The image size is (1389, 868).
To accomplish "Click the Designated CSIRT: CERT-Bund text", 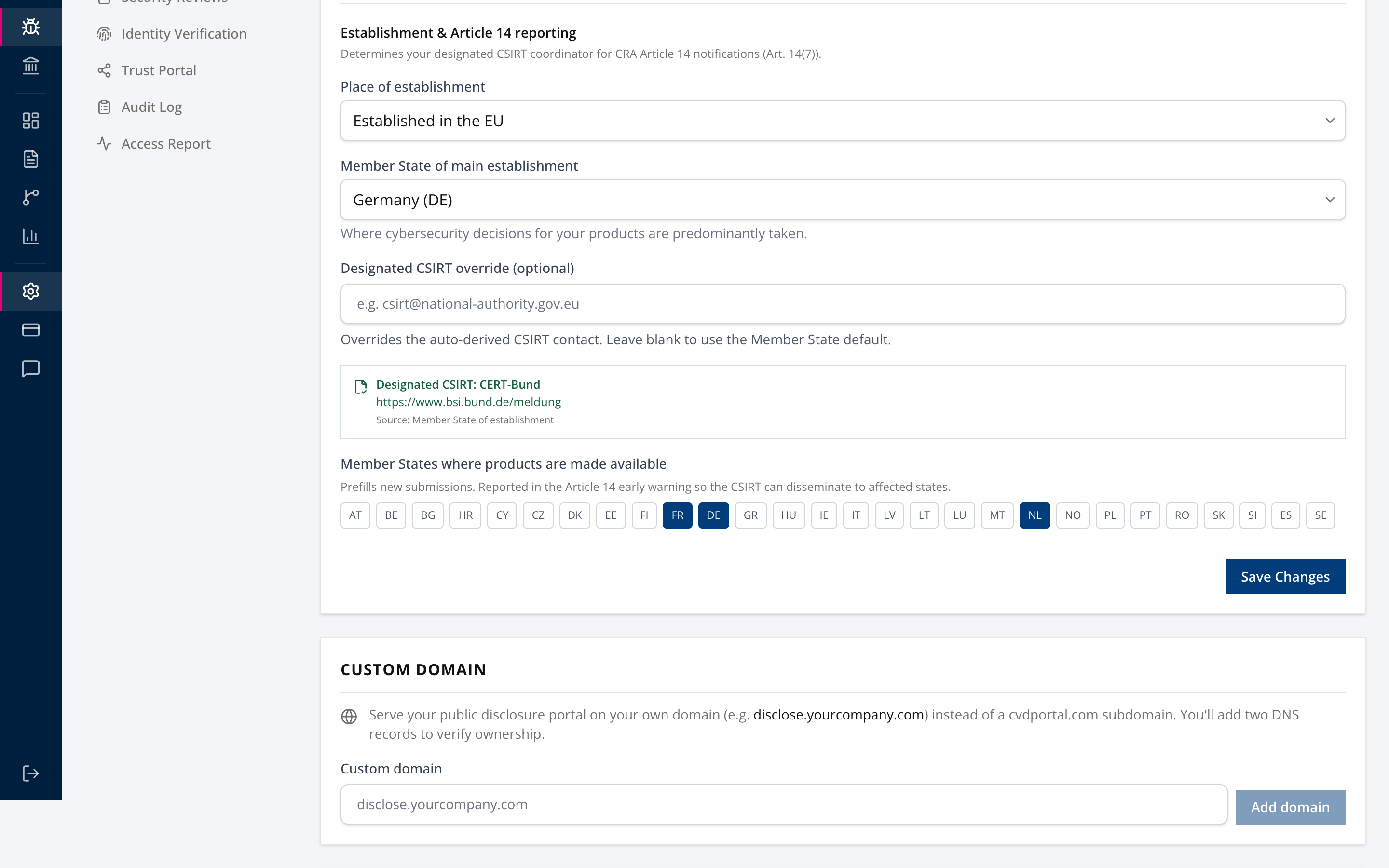I will pyautogui.click(x=458, y=385).
